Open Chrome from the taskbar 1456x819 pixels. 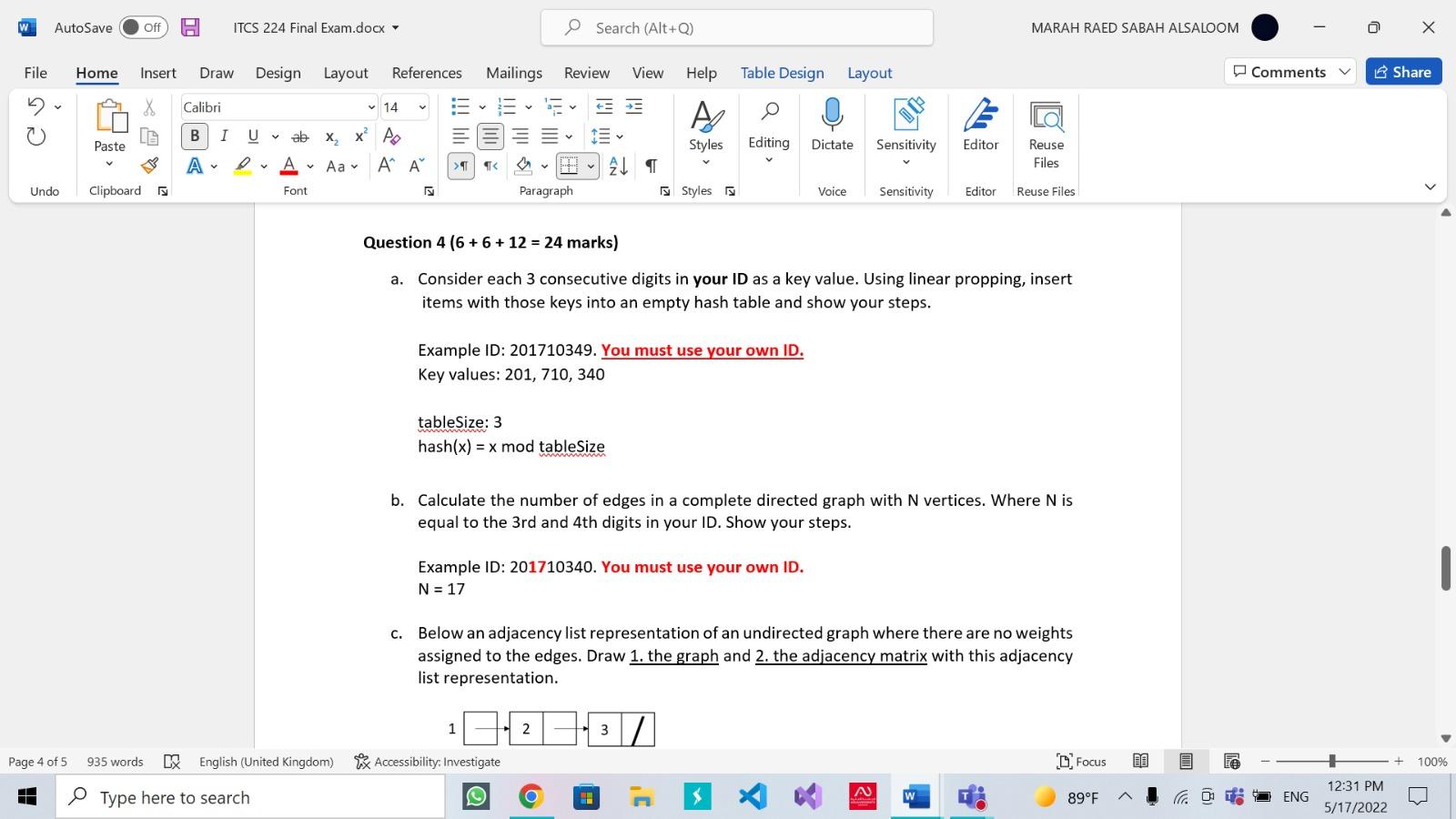point(531,797)
